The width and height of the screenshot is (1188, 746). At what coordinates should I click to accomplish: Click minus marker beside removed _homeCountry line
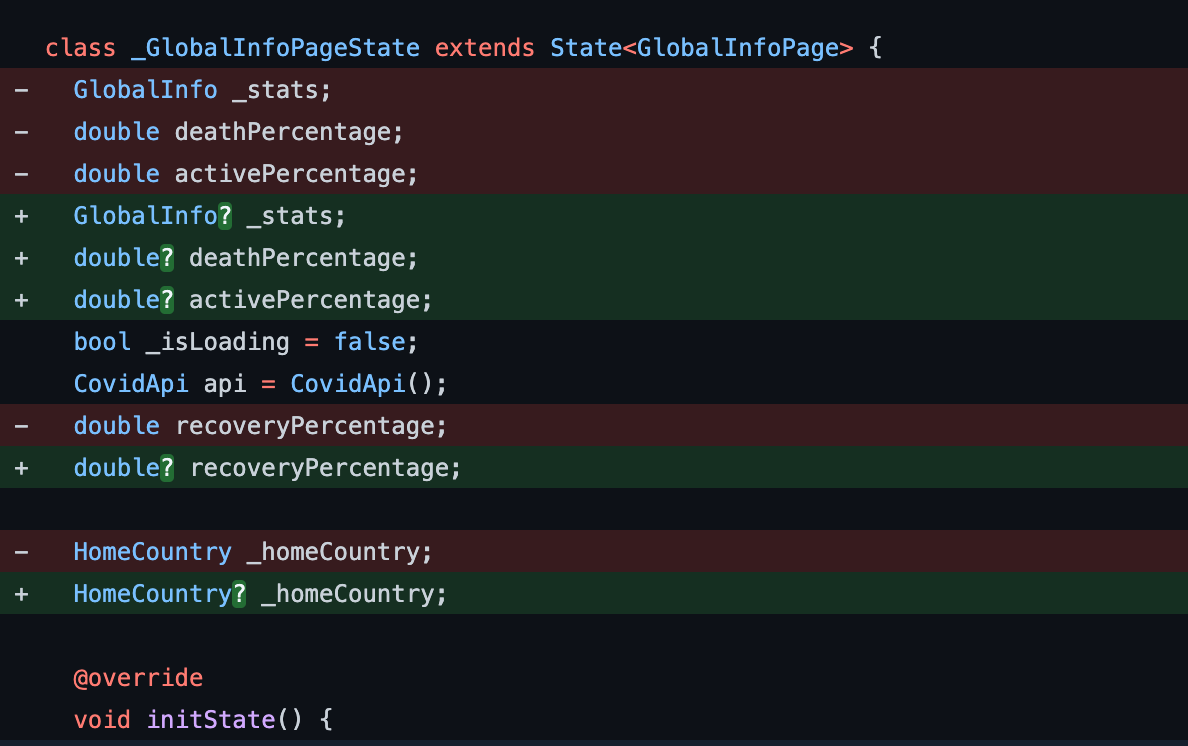[22, 552]
